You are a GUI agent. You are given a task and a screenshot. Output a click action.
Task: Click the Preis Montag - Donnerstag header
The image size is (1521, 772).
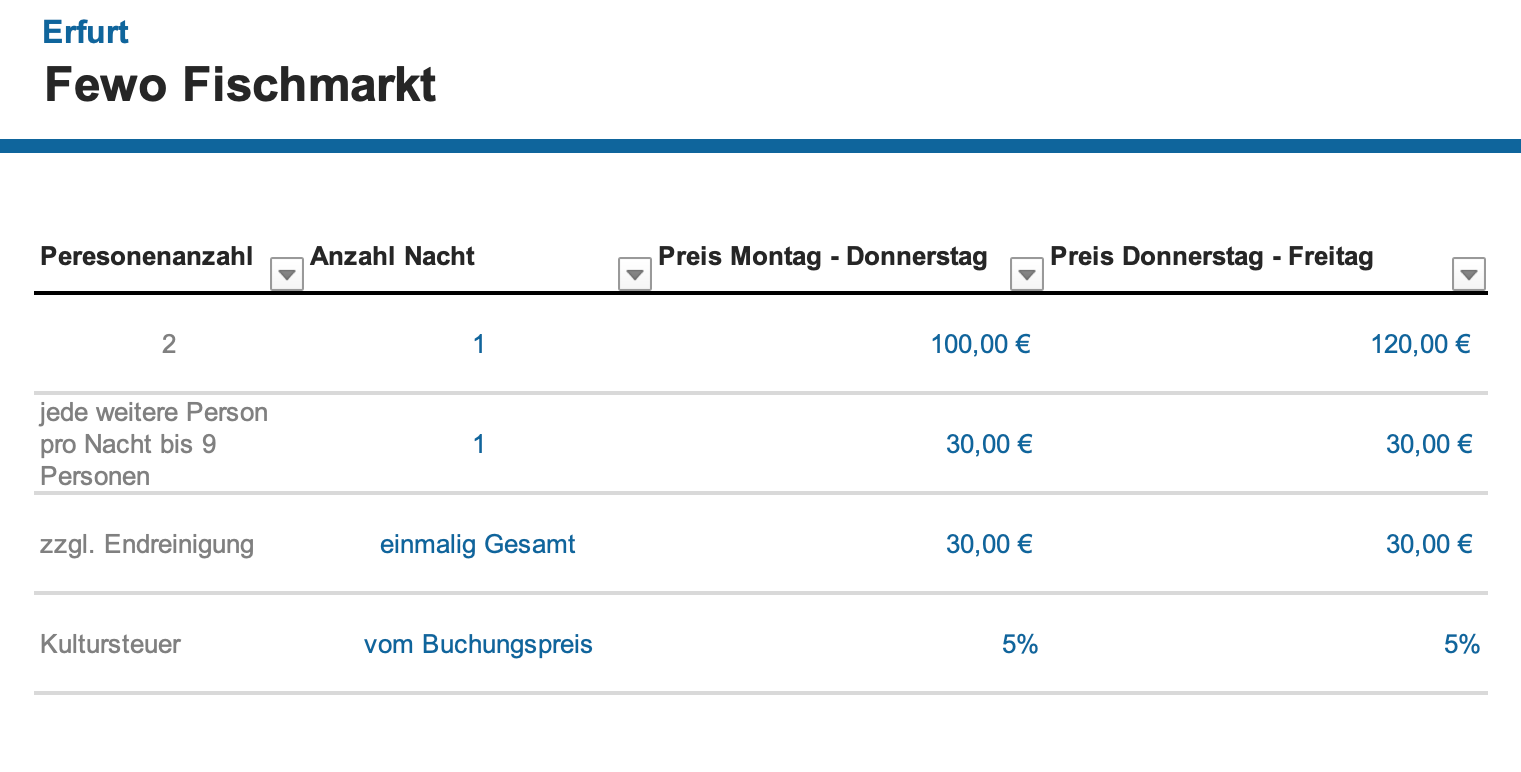coord(822,257)
